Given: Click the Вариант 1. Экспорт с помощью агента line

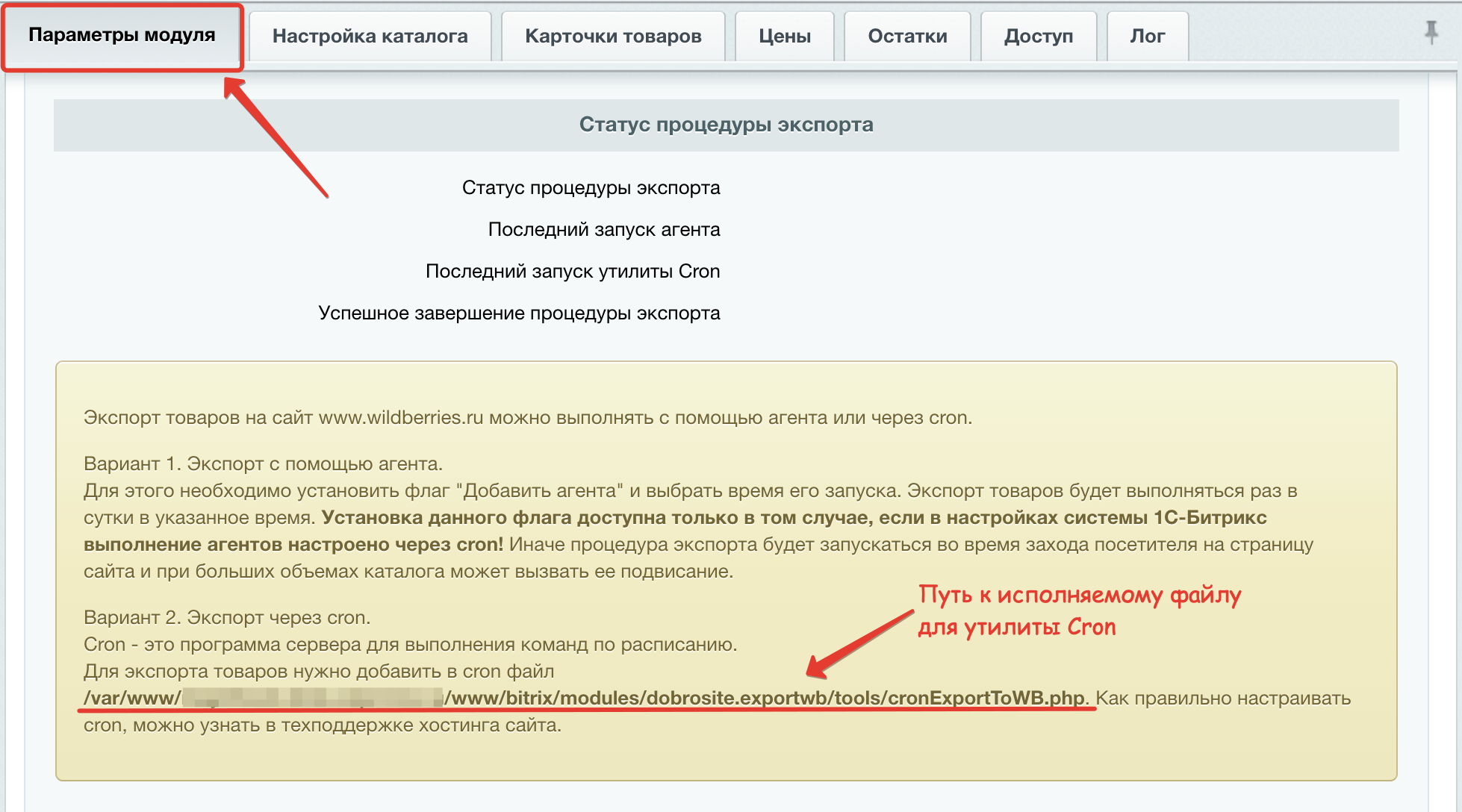Looking at the screenshot, I should (x=263, y=463).
